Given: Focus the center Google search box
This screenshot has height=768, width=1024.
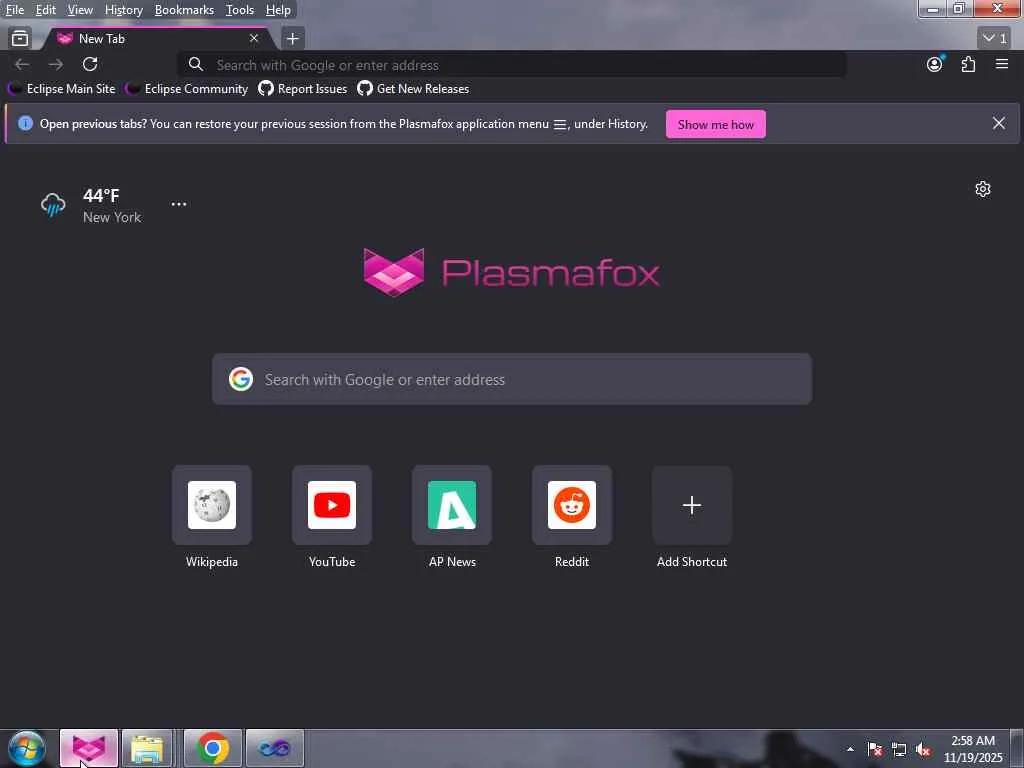Looking at the screenshot, I should click(512, 379).
